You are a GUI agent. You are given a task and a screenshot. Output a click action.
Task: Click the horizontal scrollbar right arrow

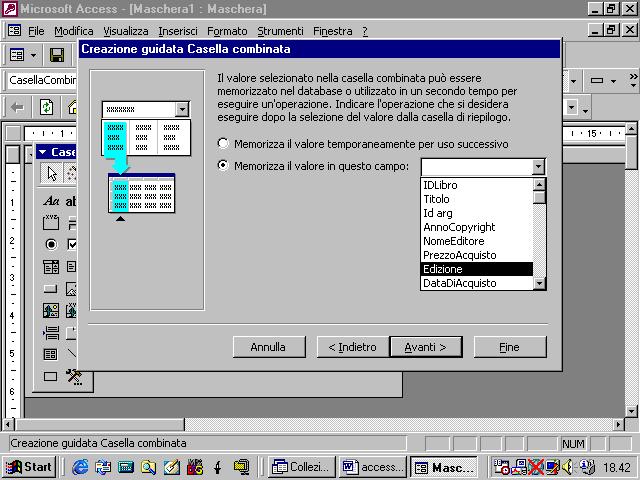pos(619,424)
